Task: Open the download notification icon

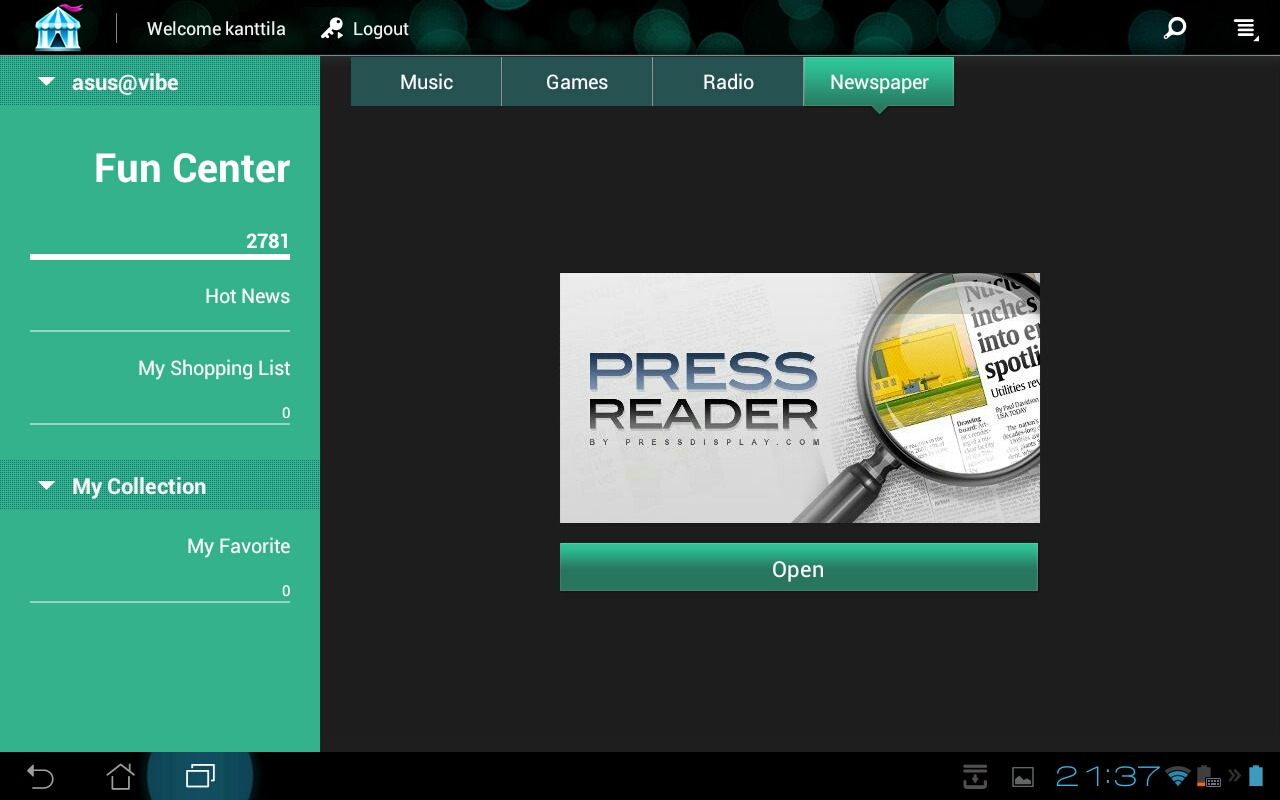Action: 975,776
